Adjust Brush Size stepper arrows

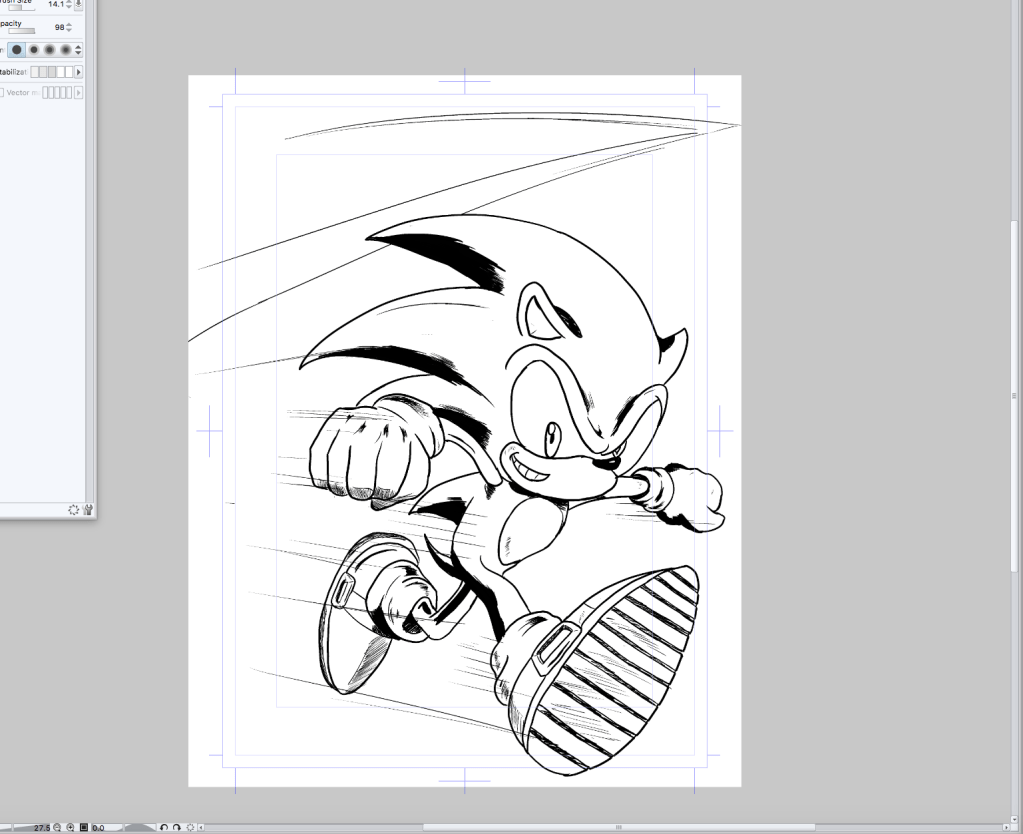click(x=68, y=5)
